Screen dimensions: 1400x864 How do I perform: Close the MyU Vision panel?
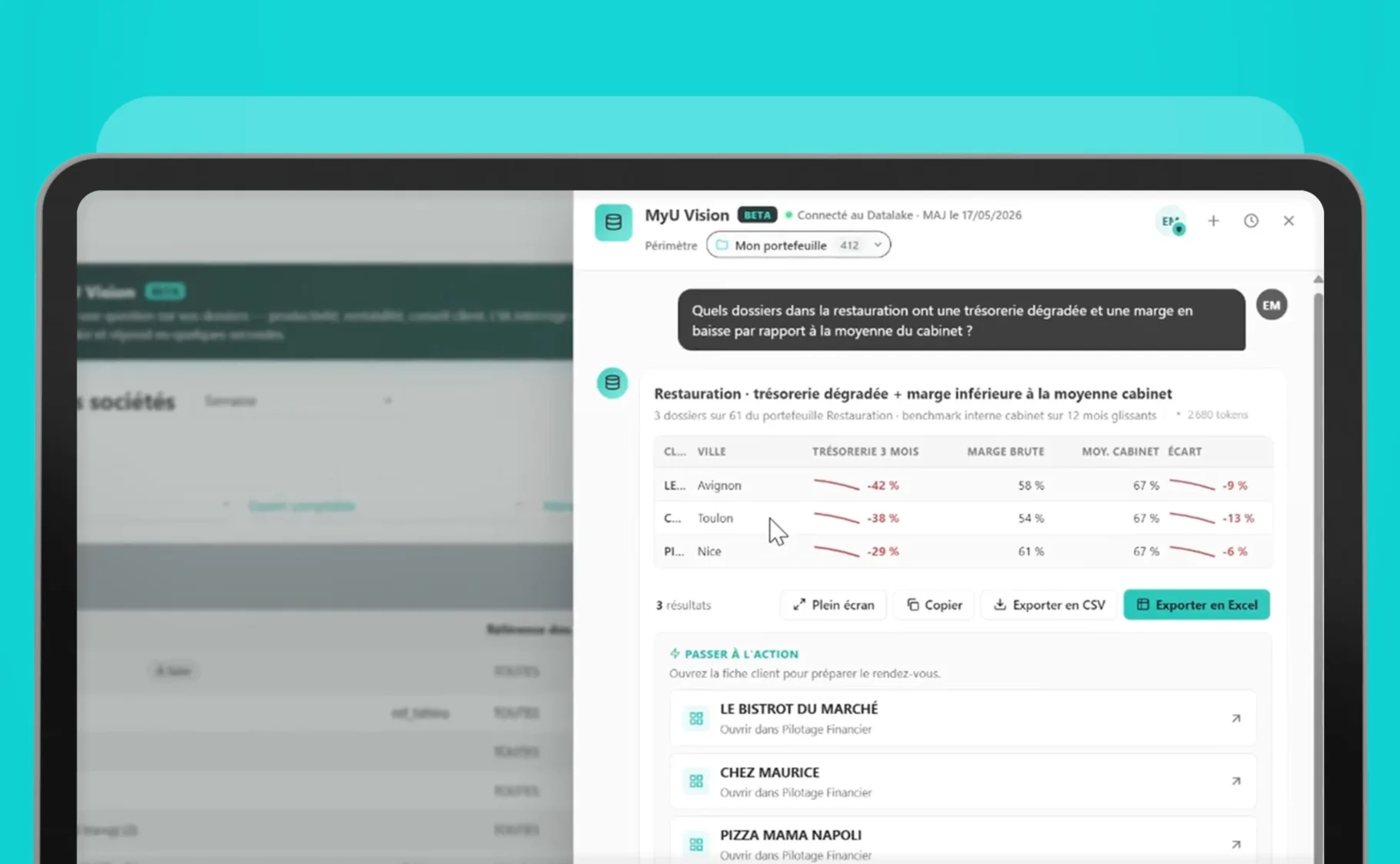[x=1288, y=221]
